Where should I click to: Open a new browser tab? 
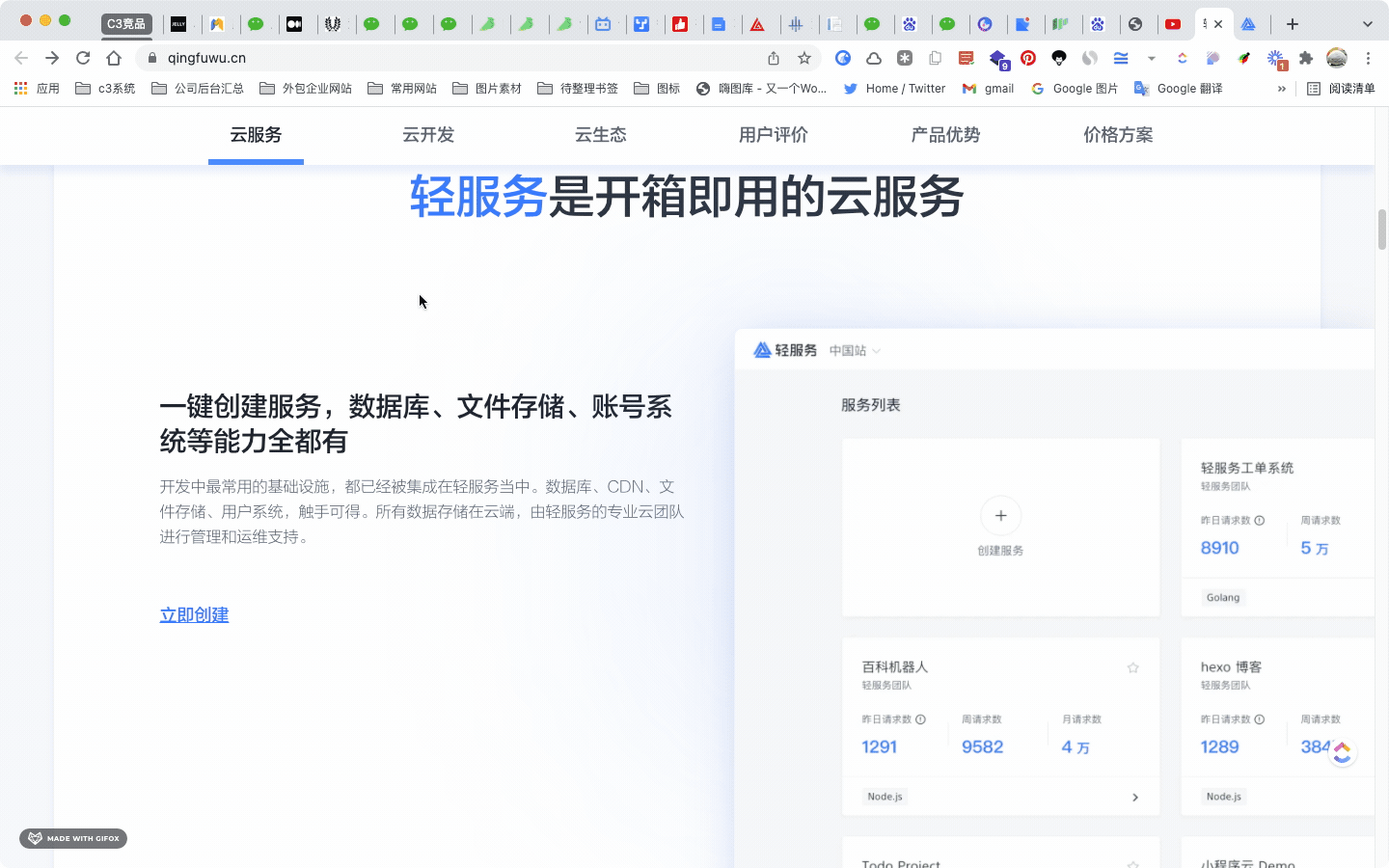(x=1293, y=24)
